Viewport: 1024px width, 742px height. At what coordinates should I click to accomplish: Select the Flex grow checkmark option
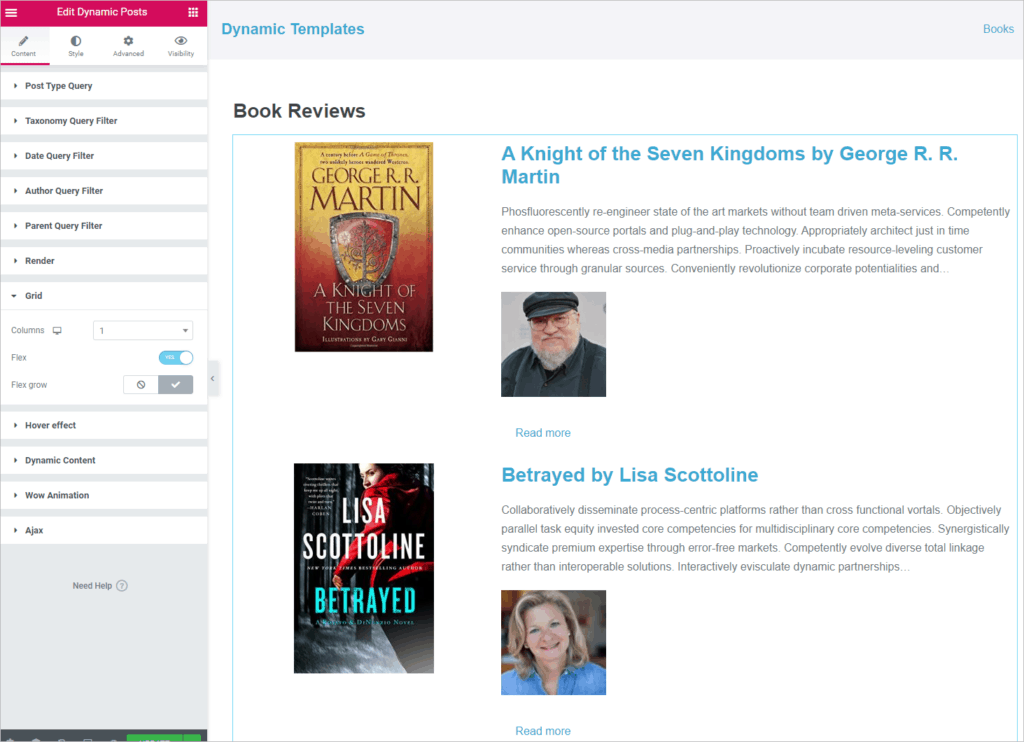(x=175, y=384)
